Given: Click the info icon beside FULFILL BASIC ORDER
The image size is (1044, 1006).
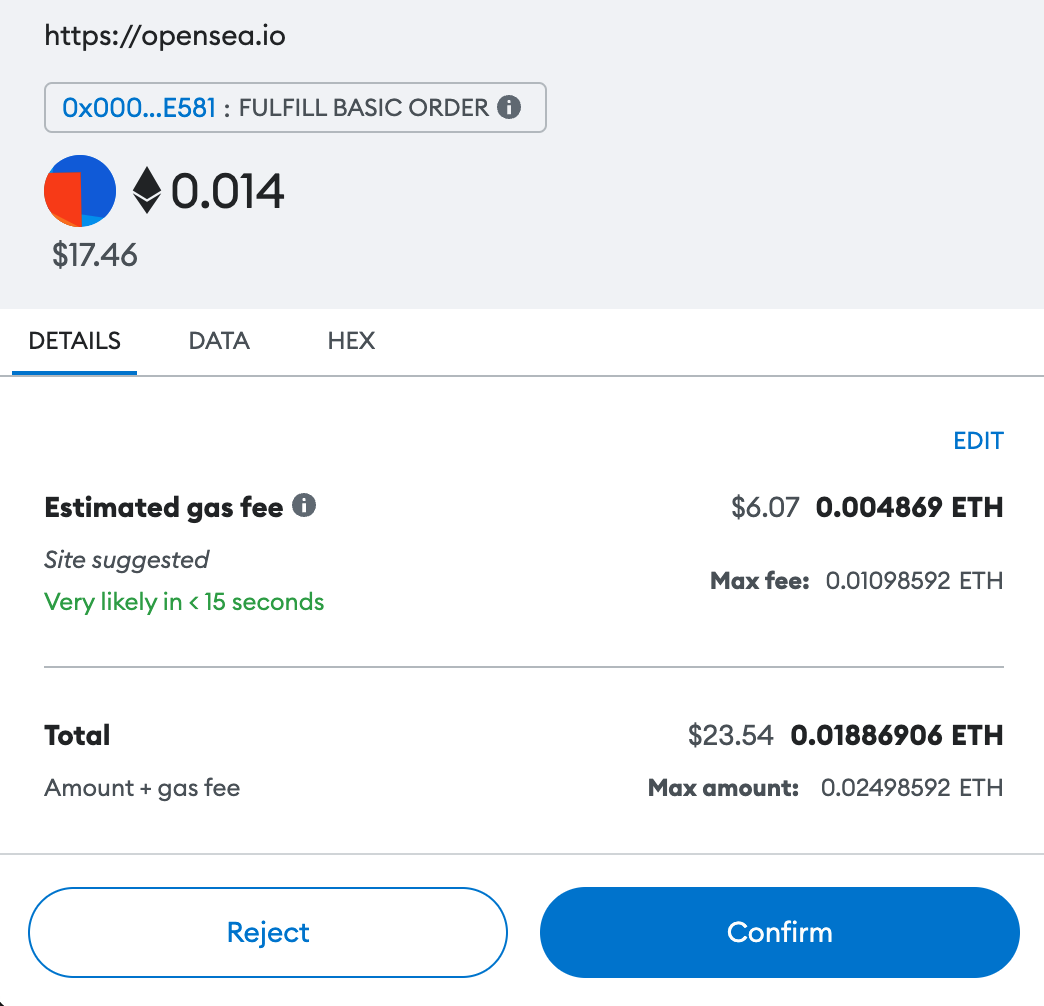Looking at the screenshot, I should coord(509,107).
